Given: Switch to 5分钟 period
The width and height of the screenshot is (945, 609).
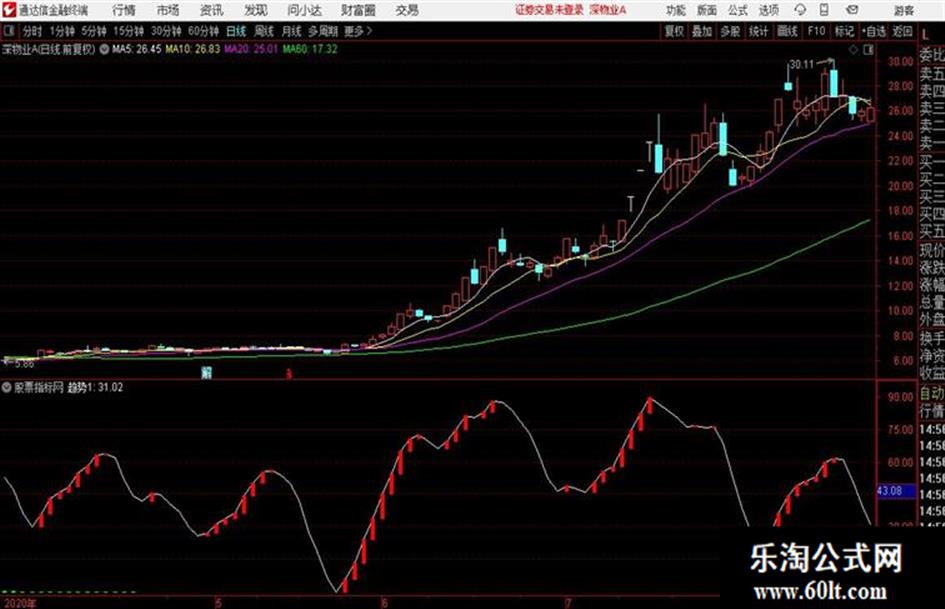Looking at the screenshot, I should pyautogui.click(x=94, y=31).
